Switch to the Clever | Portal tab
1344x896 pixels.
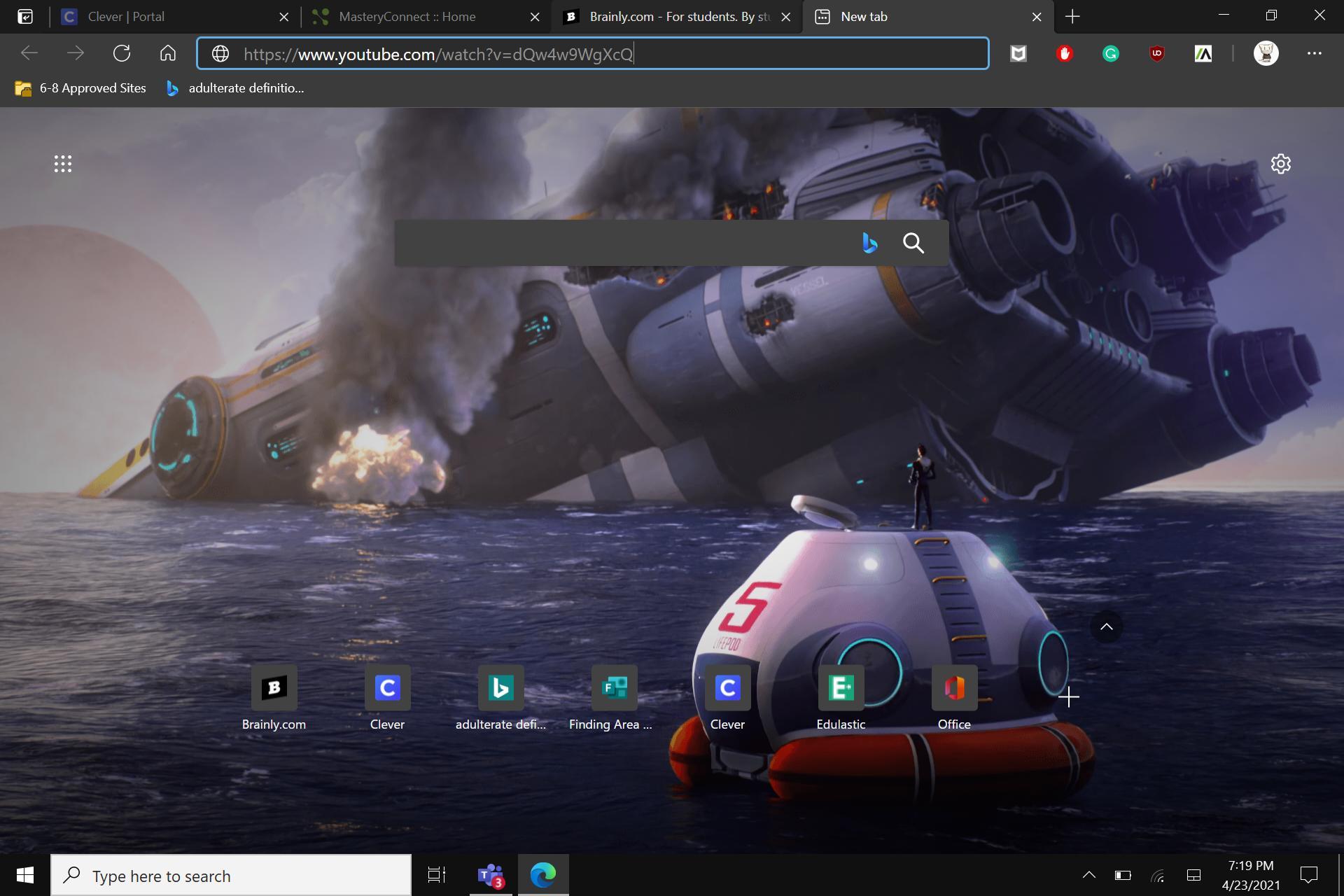[126, 17]
